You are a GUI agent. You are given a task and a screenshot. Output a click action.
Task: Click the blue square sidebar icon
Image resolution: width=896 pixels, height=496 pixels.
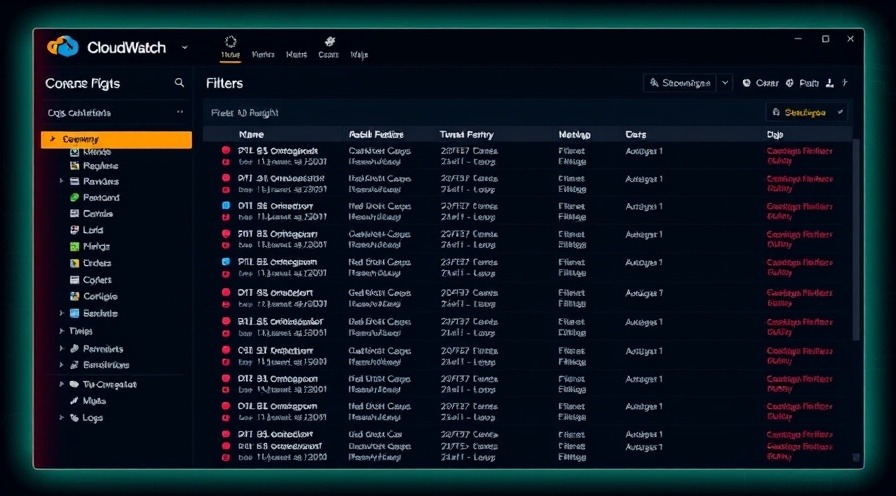(74, 313)
